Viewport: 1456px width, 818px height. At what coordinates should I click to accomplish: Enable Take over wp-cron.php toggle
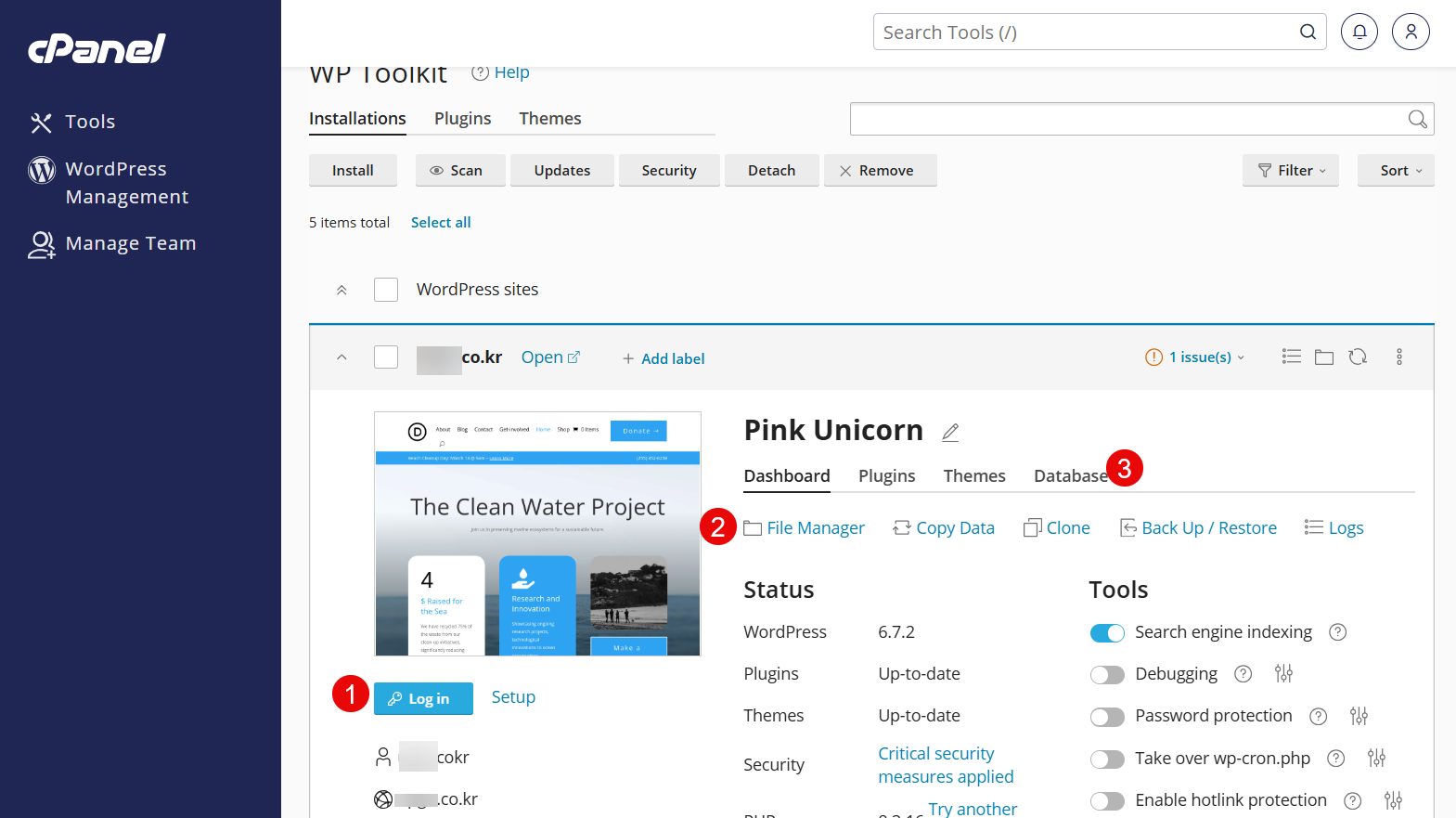[x=1107, y=760]
